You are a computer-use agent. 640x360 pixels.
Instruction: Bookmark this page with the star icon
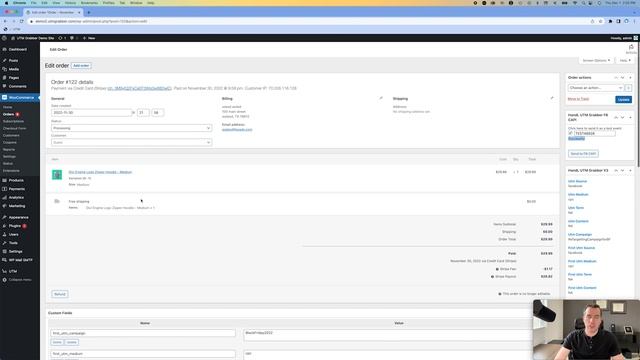(600, 21)
